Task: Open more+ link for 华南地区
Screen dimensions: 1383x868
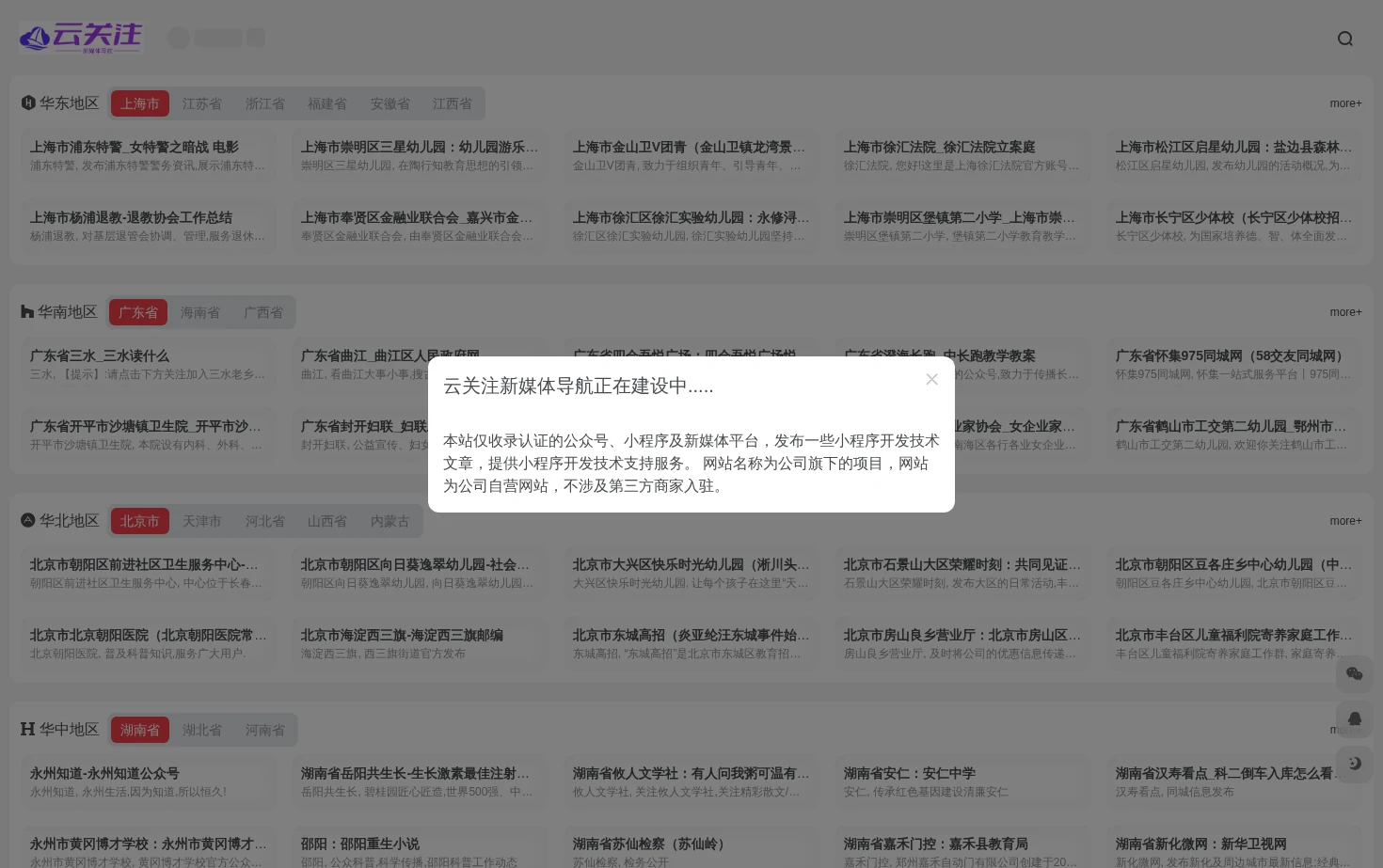Action: 1345,312
